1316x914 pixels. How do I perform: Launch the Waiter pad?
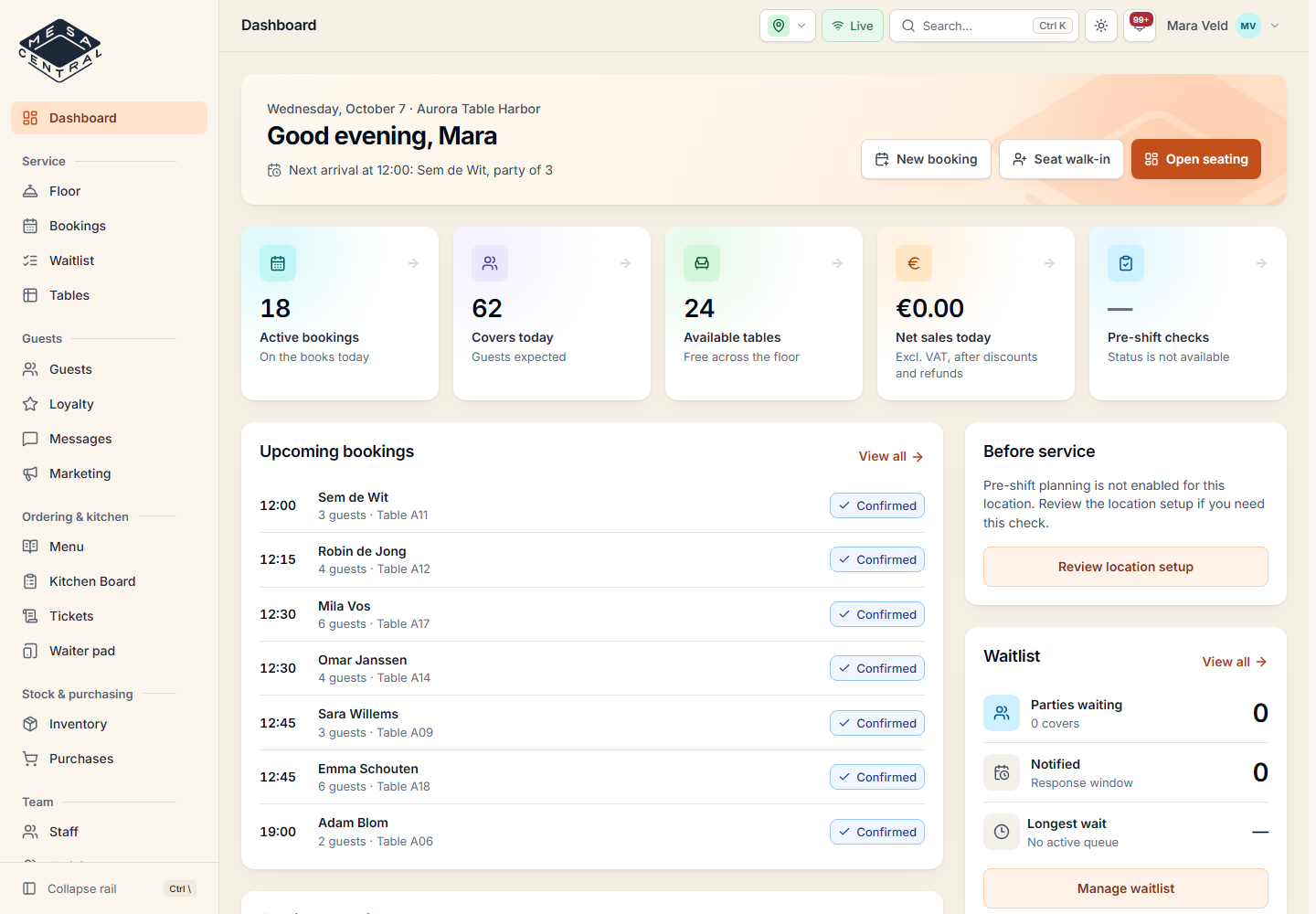[x=109, y=651]
